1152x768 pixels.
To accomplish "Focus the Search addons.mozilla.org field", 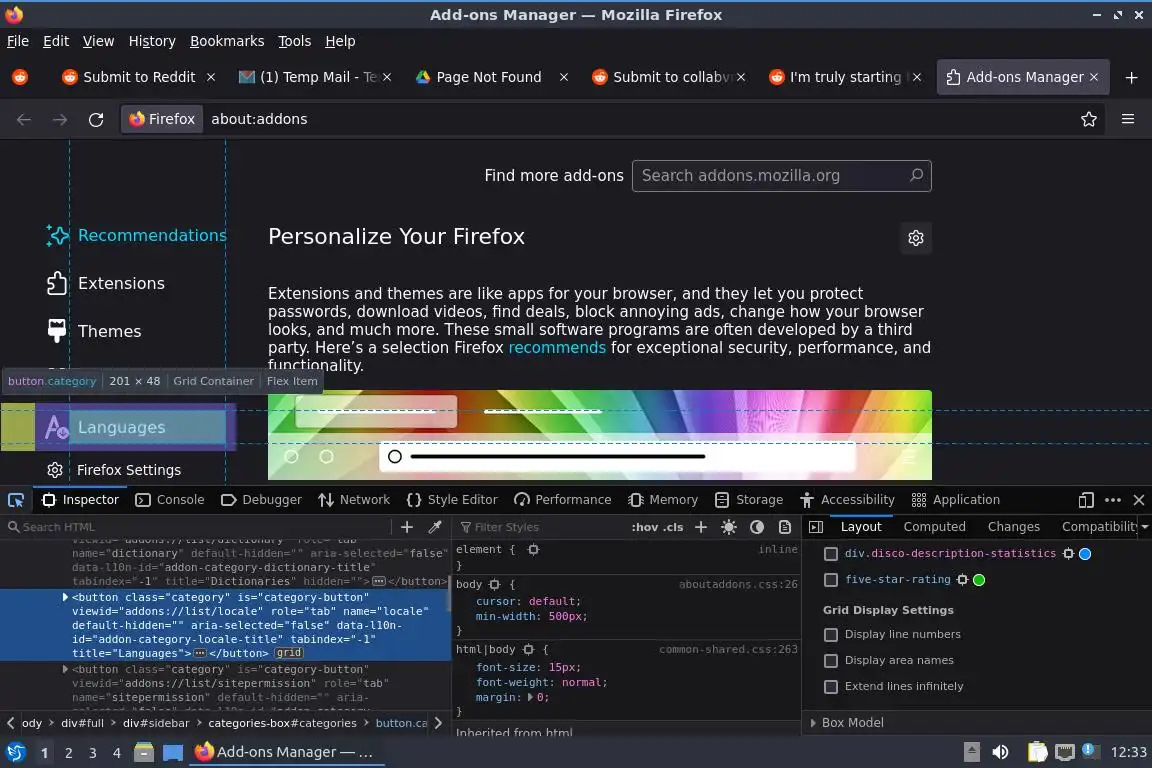I will pos(782,176).
